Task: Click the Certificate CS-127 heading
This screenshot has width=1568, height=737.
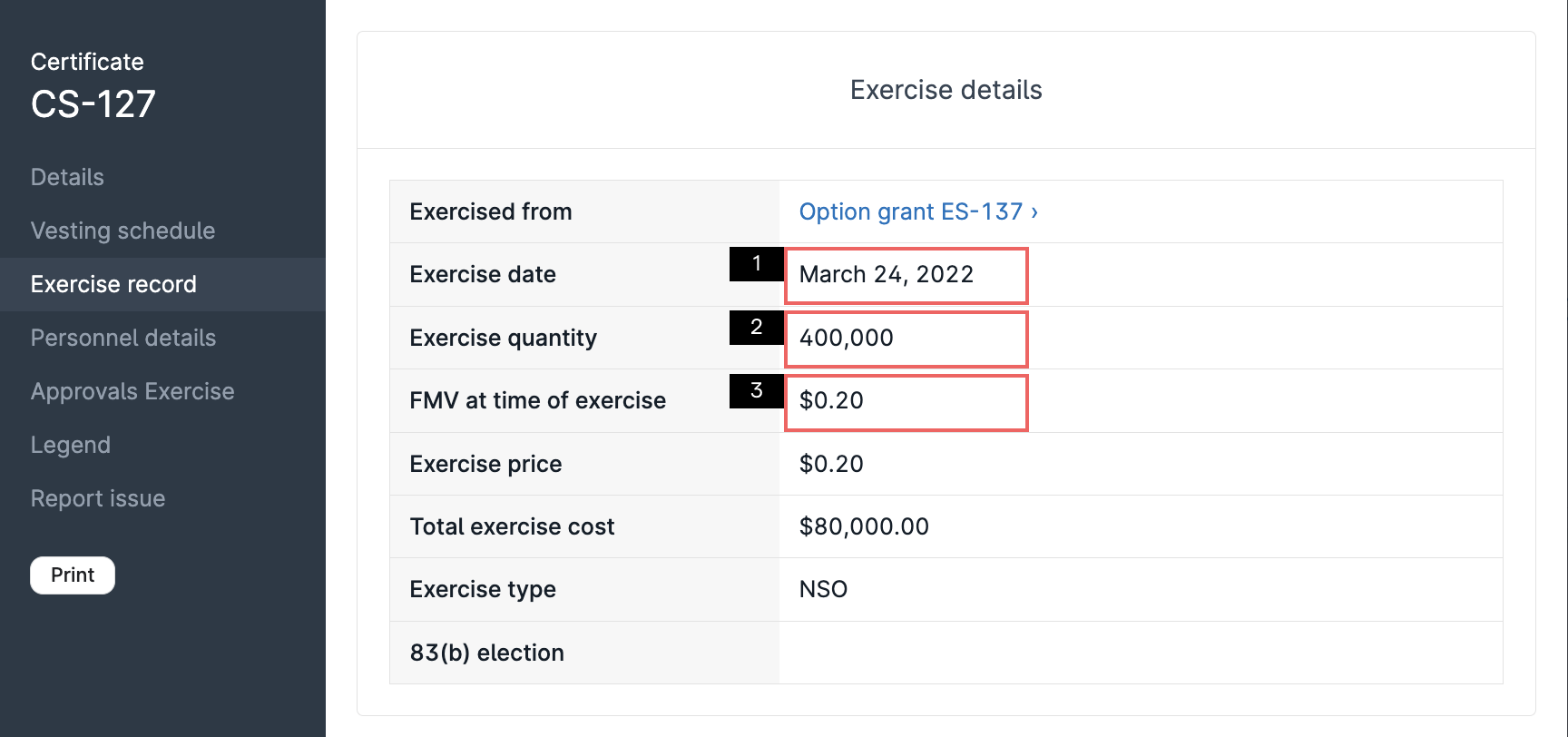Action: [x=93, y=103]
